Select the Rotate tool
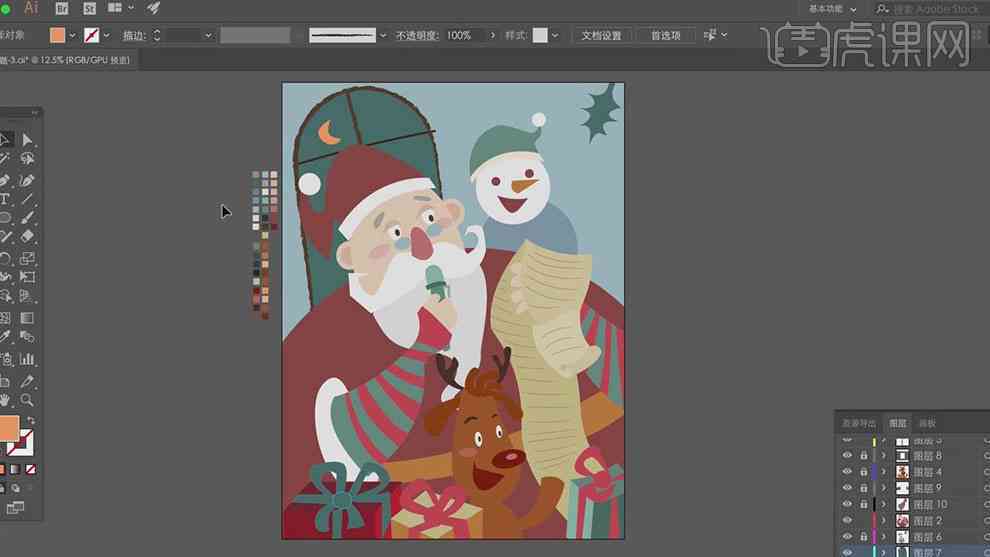990x557 pixels. coord(4,258)
